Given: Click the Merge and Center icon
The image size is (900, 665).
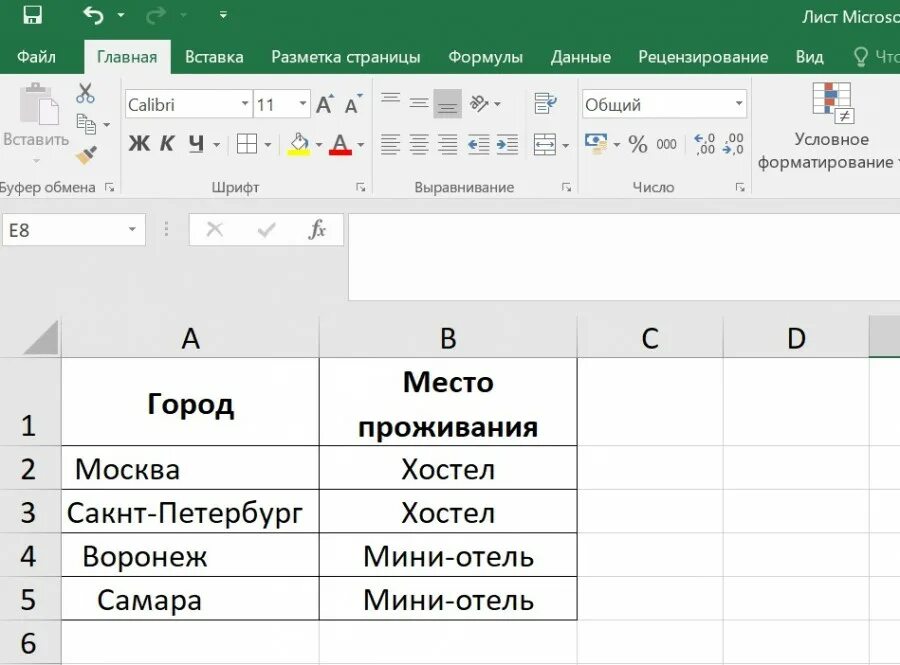Looking at the screenshot, I should coord(545,144).
